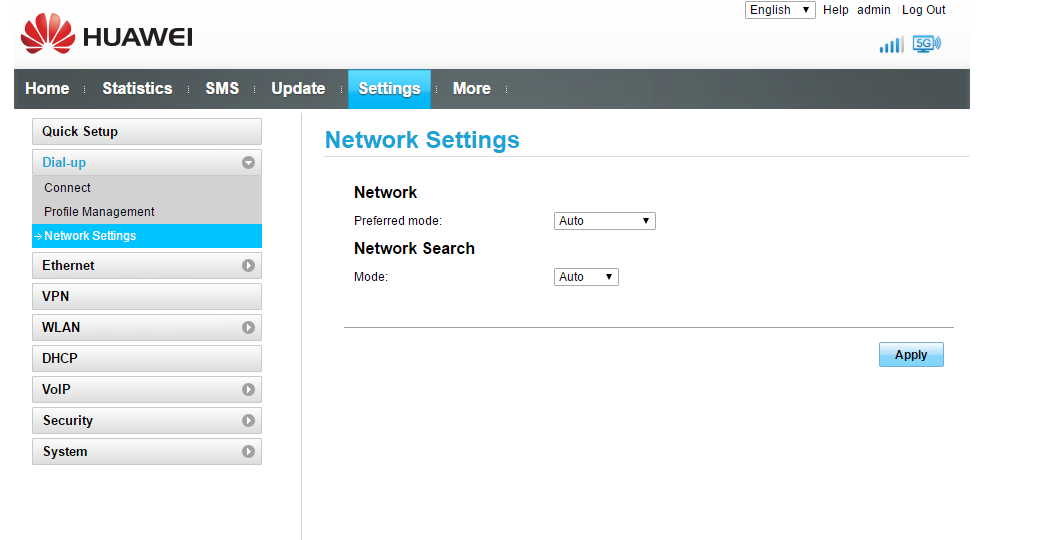Viewport: 1040px width, 540px height.
Task: Expand the System section arrow
Action: [248, 452]
